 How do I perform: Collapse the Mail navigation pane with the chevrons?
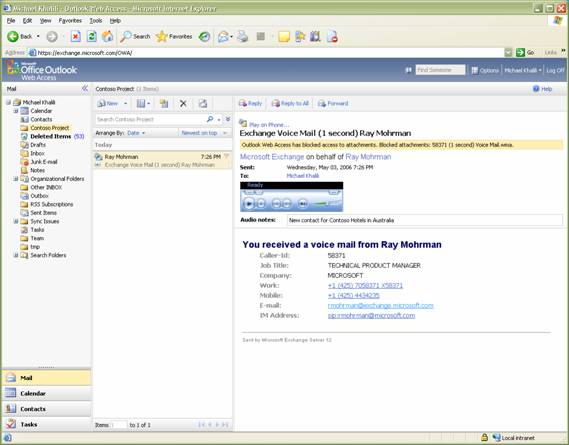coord(85,88)
